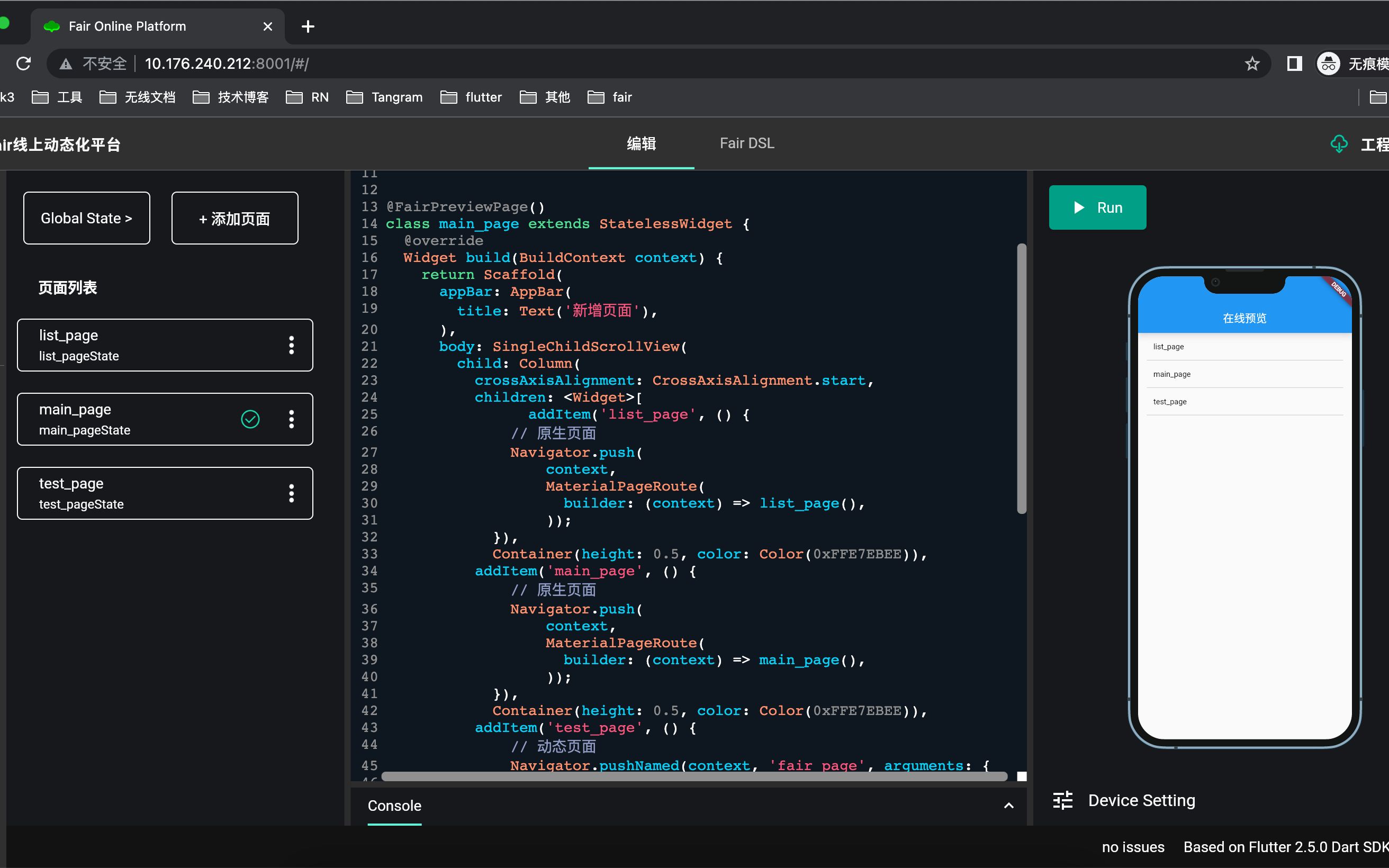Click the vertical code editor scrollbar
This screenshot has width=1389, height=868.
tap(1021, 379)
